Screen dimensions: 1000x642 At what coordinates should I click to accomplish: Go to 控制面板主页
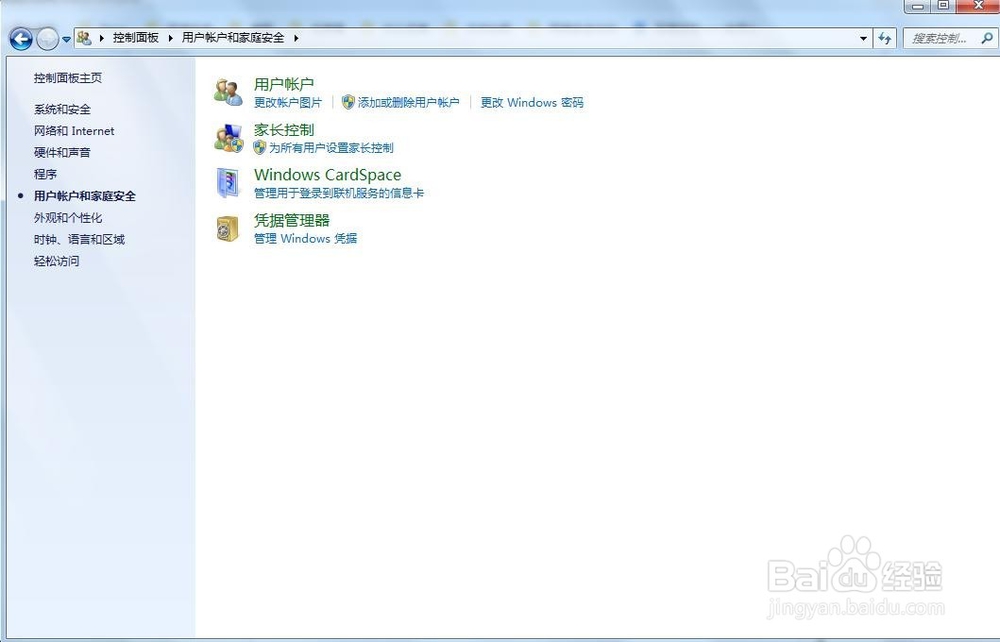[68, 77]
